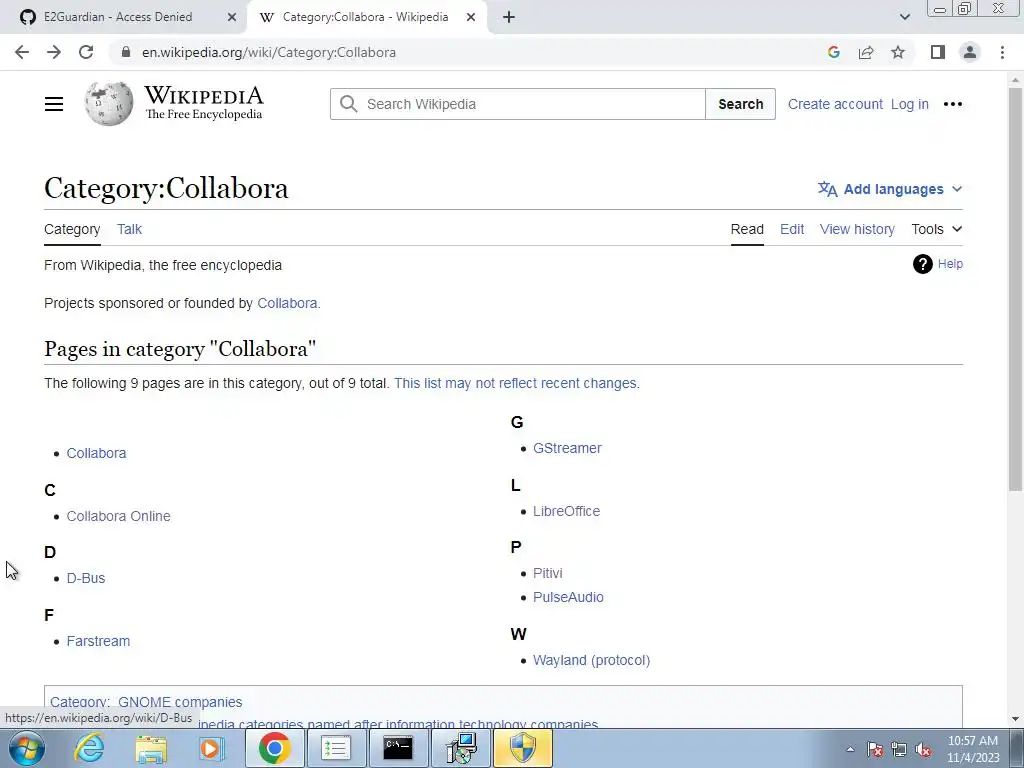Click Create account link

[x=835, y=104]
